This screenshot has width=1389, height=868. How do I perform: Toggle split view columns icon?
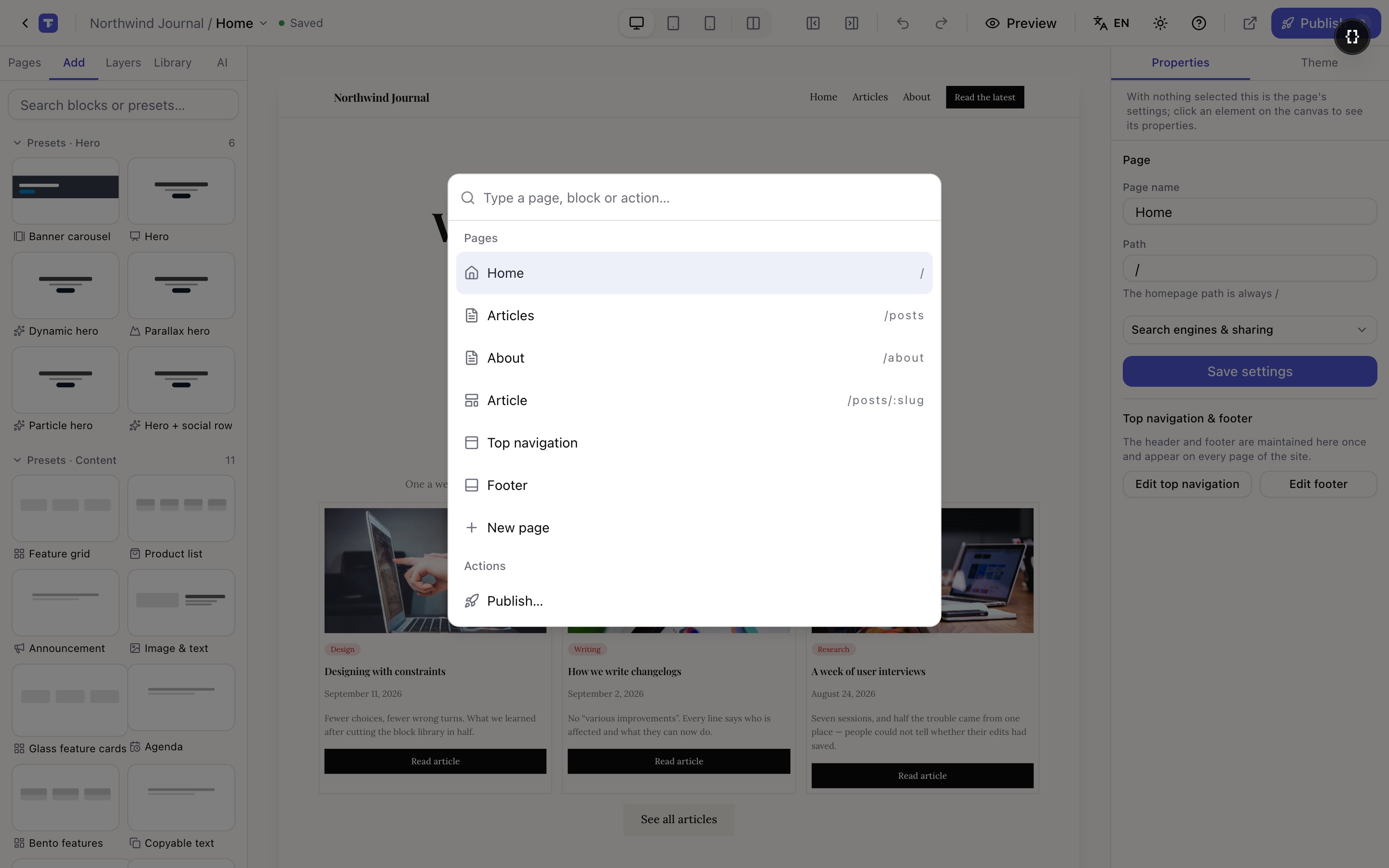click(x=753, y=23)
